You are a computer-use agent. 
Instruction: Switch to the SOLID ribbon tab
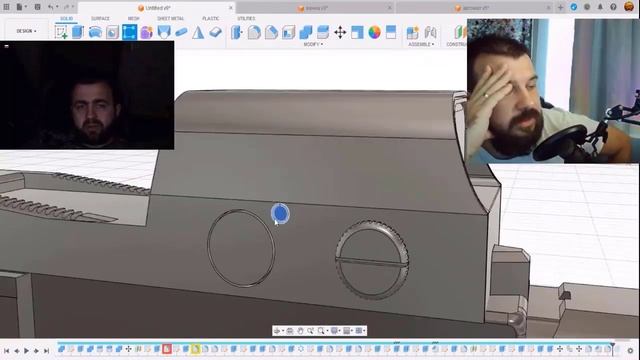tap(67, 19)
